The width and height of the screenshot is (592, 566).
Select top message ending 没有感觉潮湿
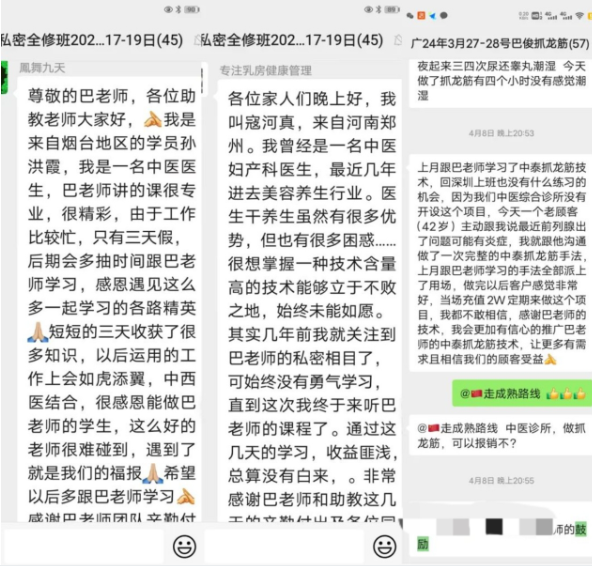pyautogui.click(x=501, y=82)
